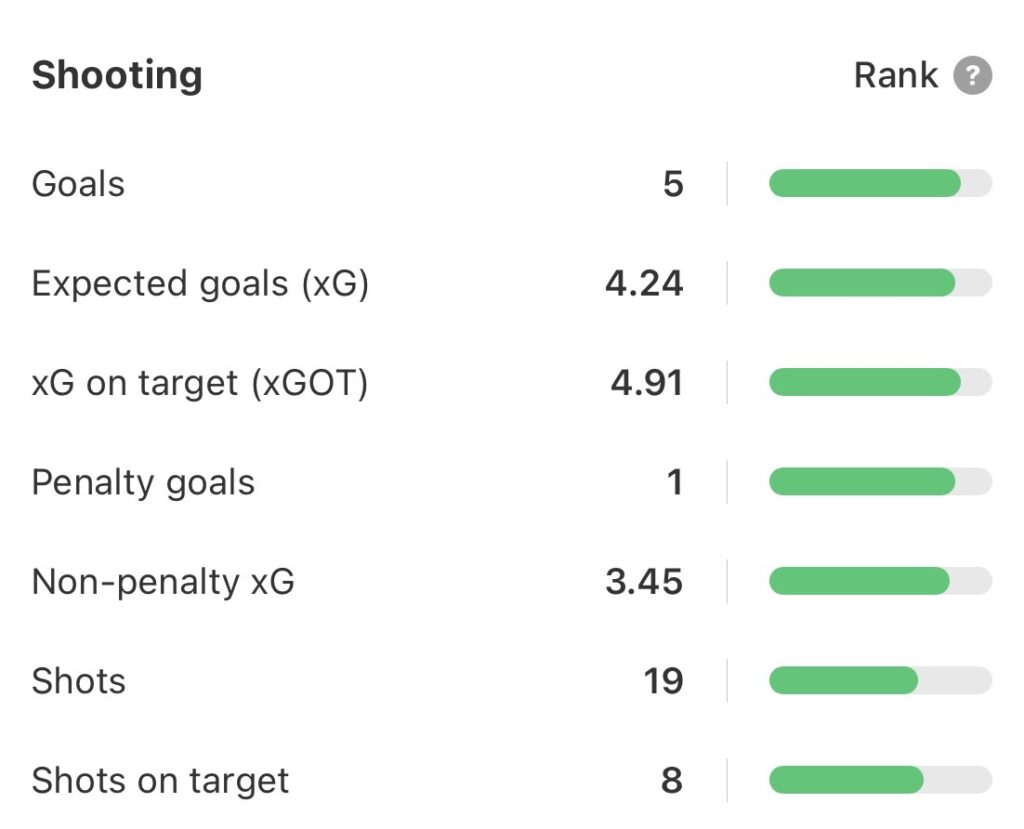Click the Expected goals rank bar
Image resolution: width=1024 pixels, height=829 pixels.
tap(880, 284)
